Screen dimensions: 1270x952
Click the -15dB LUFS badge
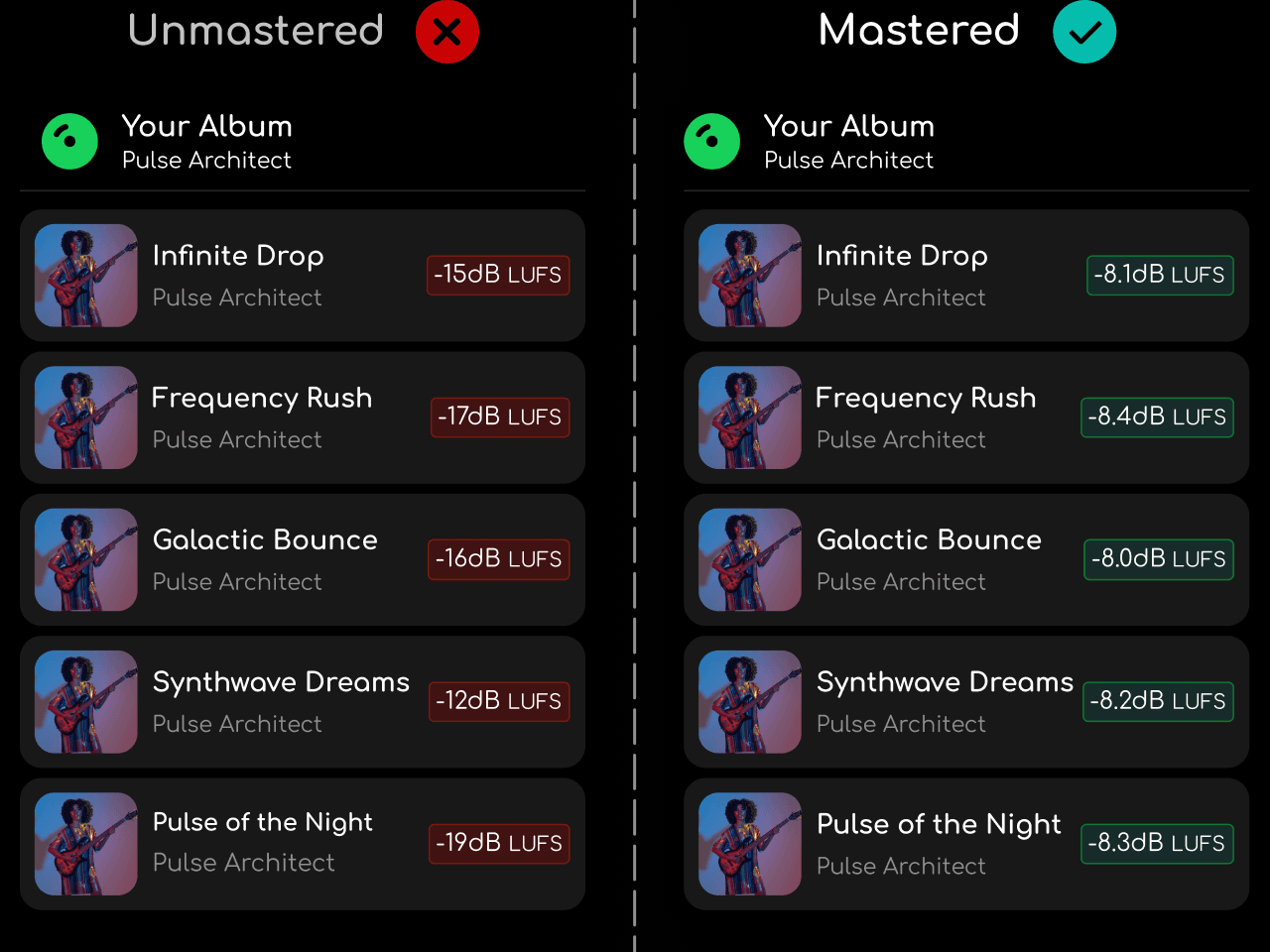coord(498,275)
